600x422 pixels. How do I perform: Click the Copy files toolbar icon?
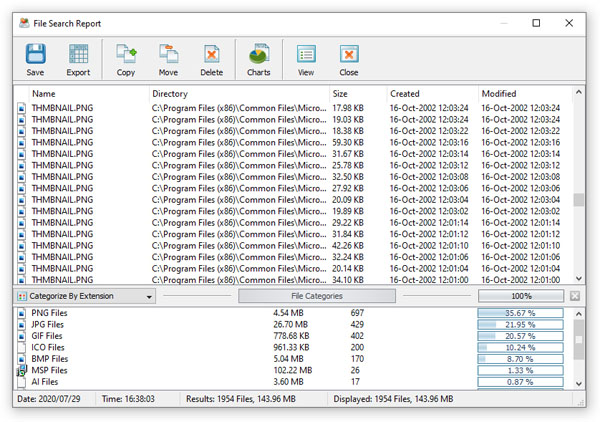tap(126, 54)
